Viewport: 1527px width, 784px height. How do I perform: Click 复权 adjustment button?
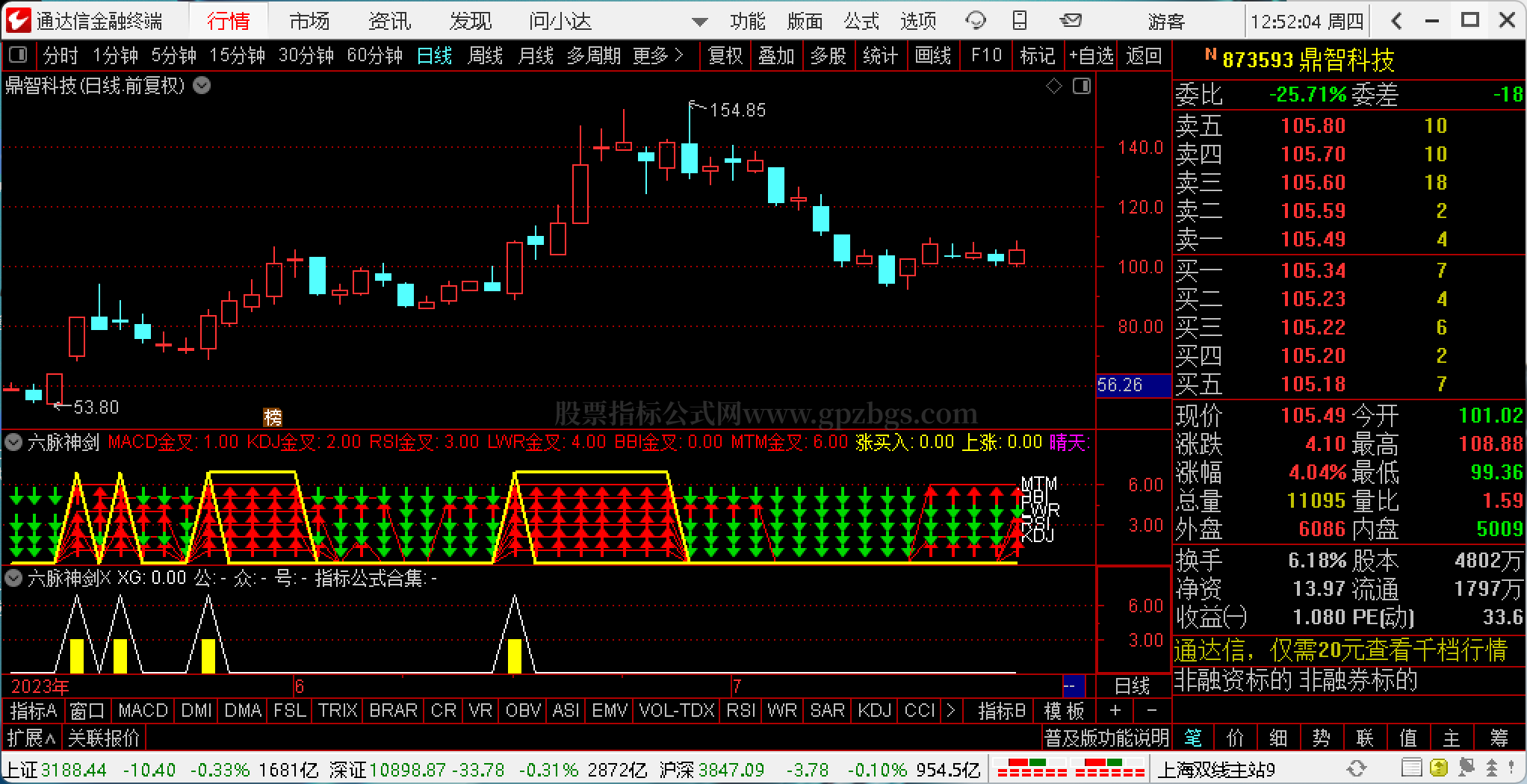pyautogui.click(x=725, y=55)
